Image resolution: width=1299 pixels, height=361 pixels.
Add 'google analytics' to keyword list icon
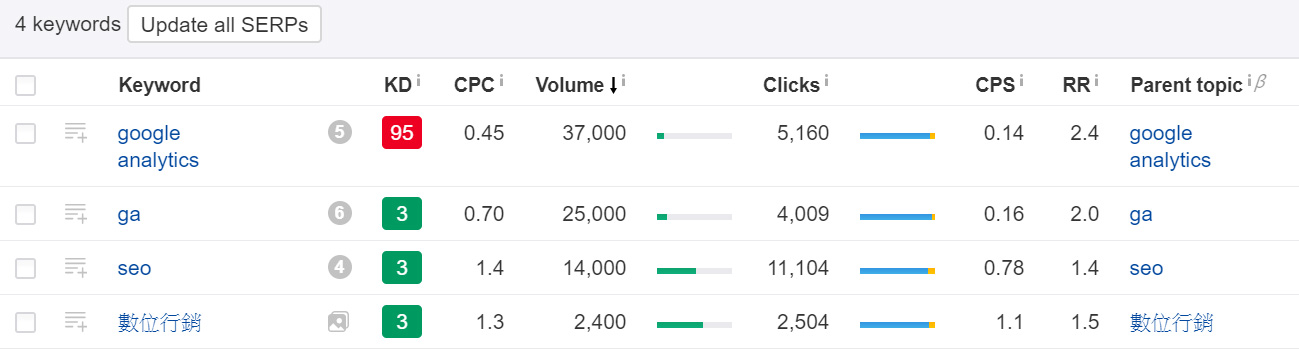click(76, 133)
